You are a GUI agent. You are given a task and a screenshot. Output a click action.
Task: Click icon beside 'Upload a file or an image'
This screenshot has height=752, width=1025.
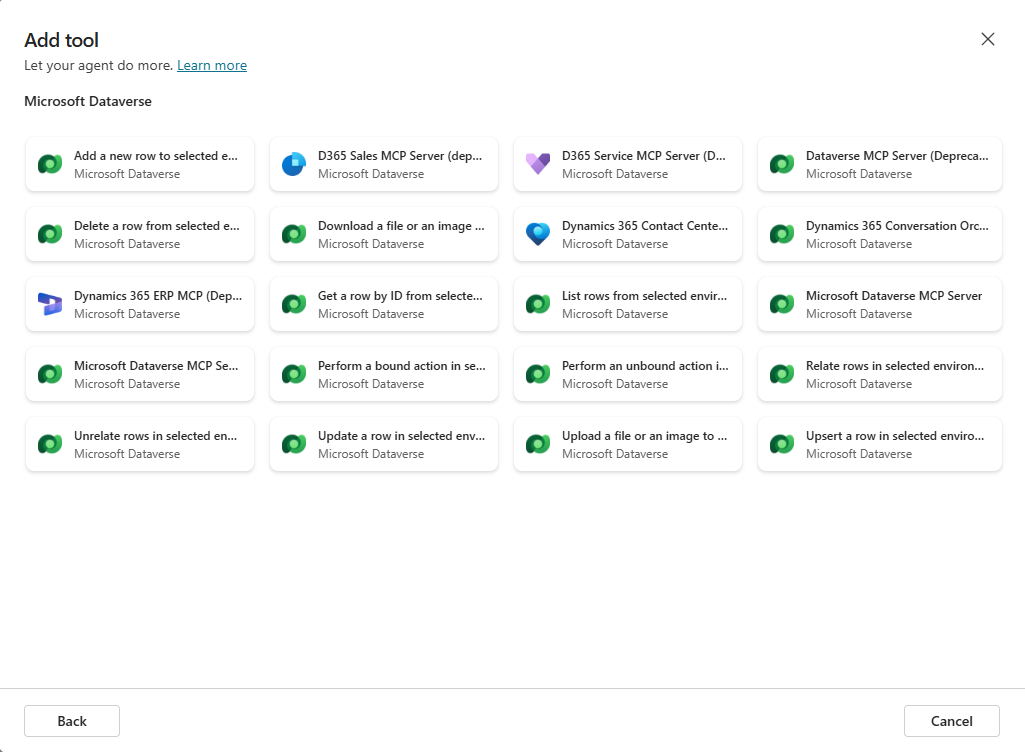538,444
